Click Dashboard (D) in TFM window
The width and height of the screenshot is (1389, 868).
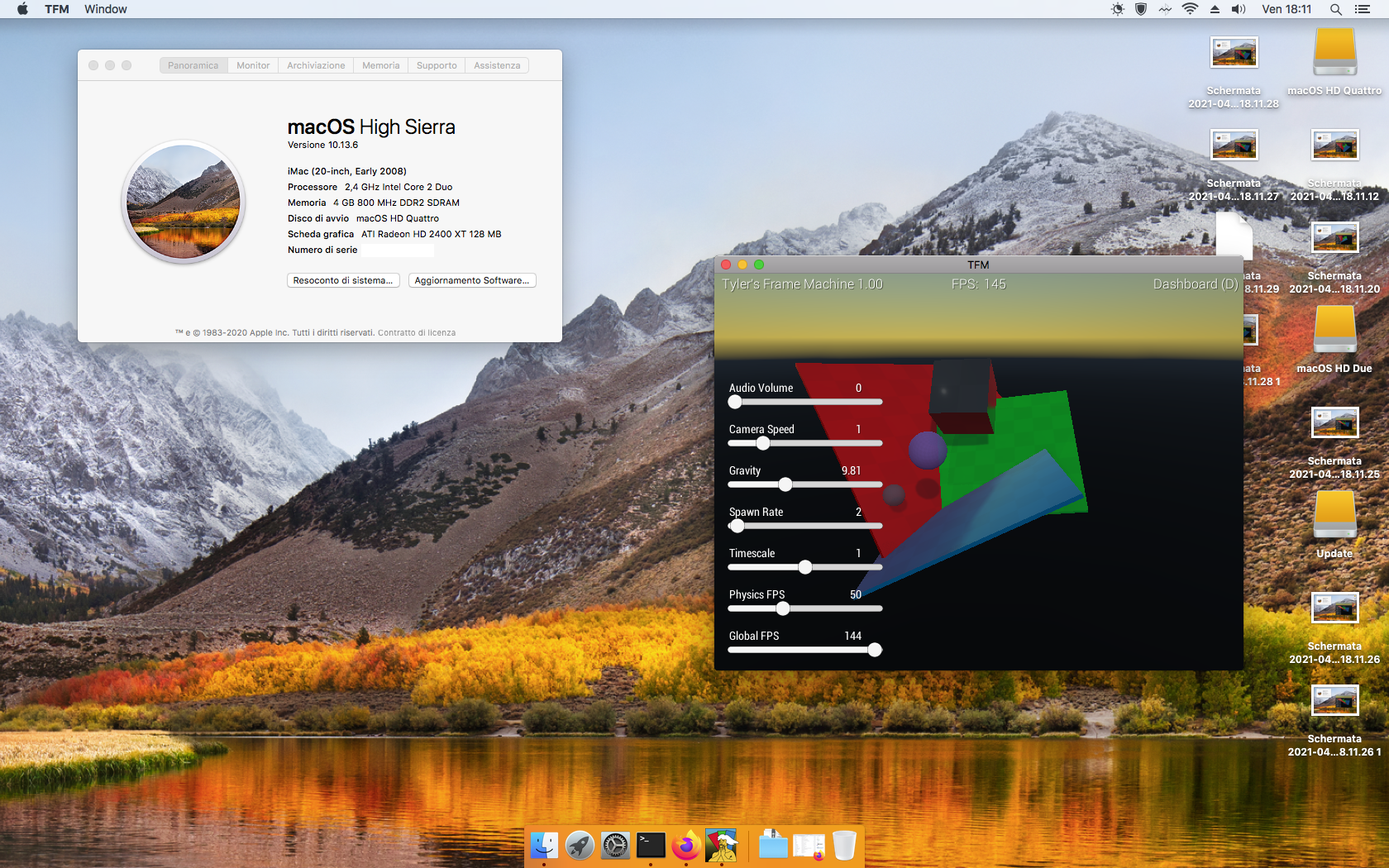click(1196, 284)
